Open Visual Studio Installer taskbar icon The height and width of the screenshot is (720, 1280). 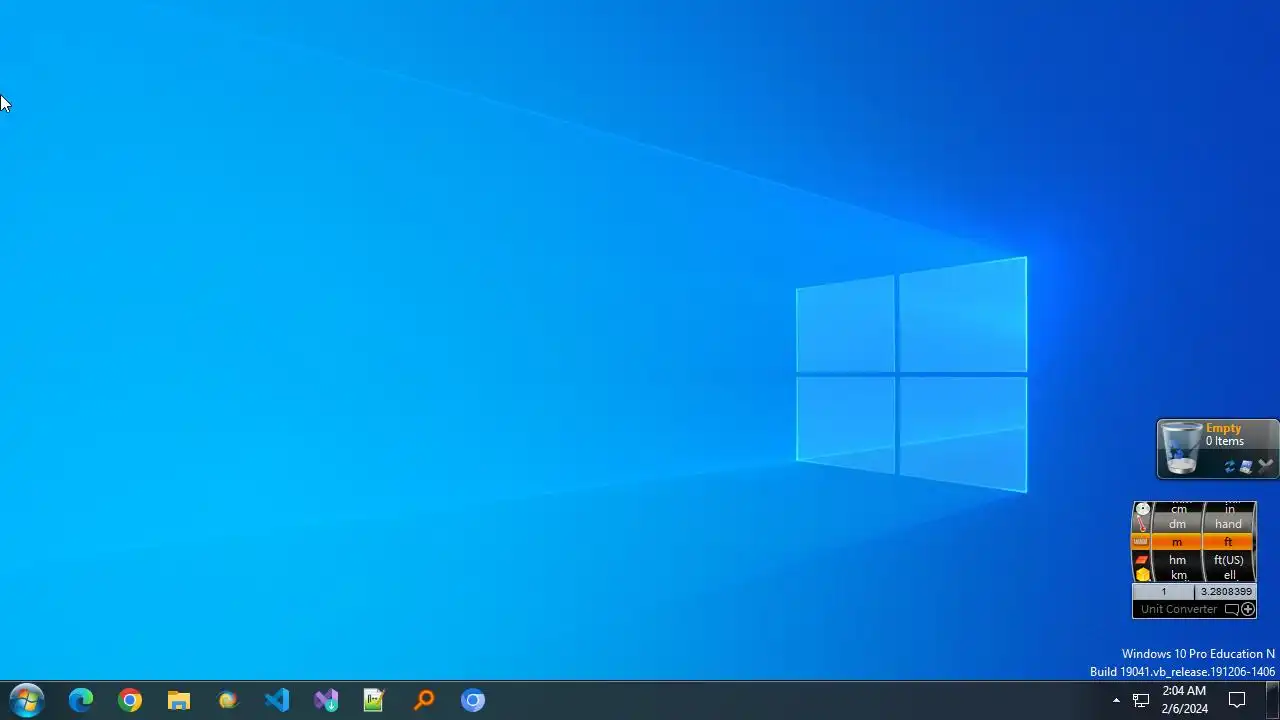click(326, 700)
